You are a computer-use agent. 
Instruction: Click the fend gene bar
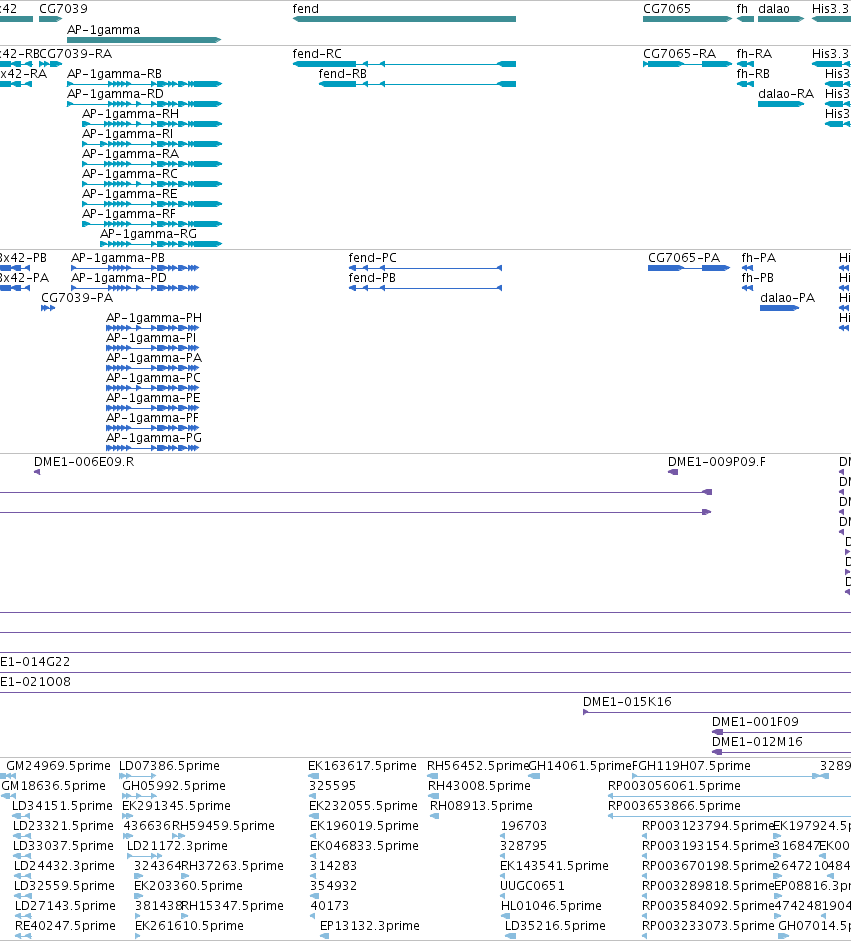(404, 19)
